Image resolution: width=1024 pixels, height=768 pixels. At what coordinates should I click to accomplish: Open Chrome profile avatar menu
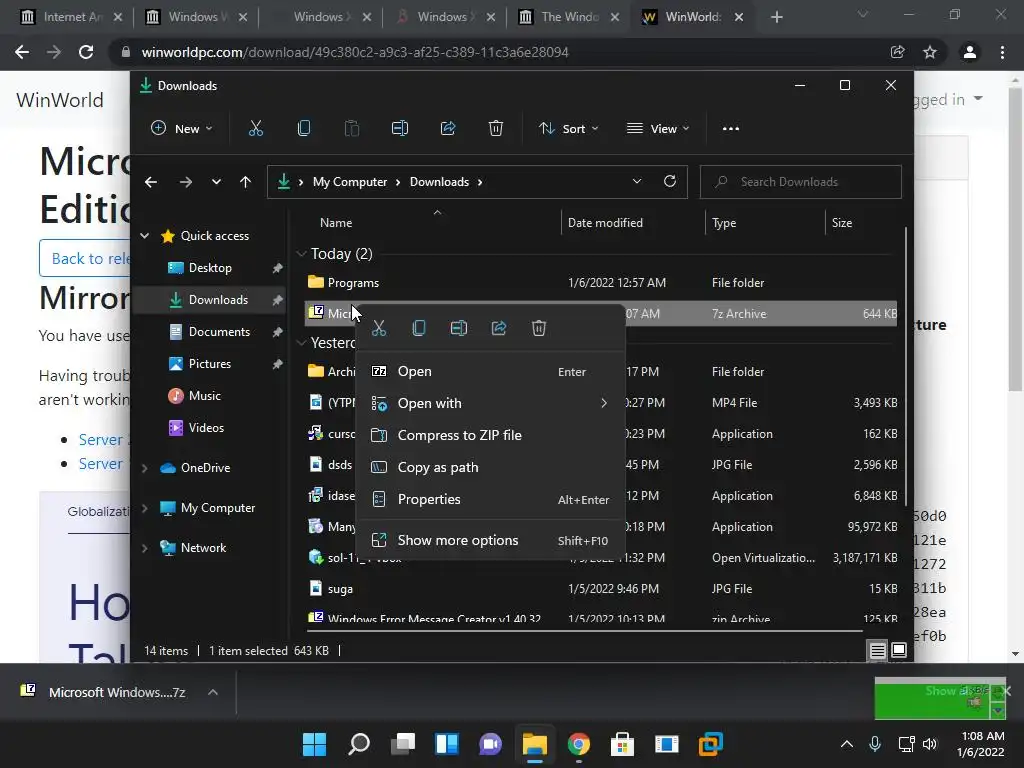[x=970, y=52]
